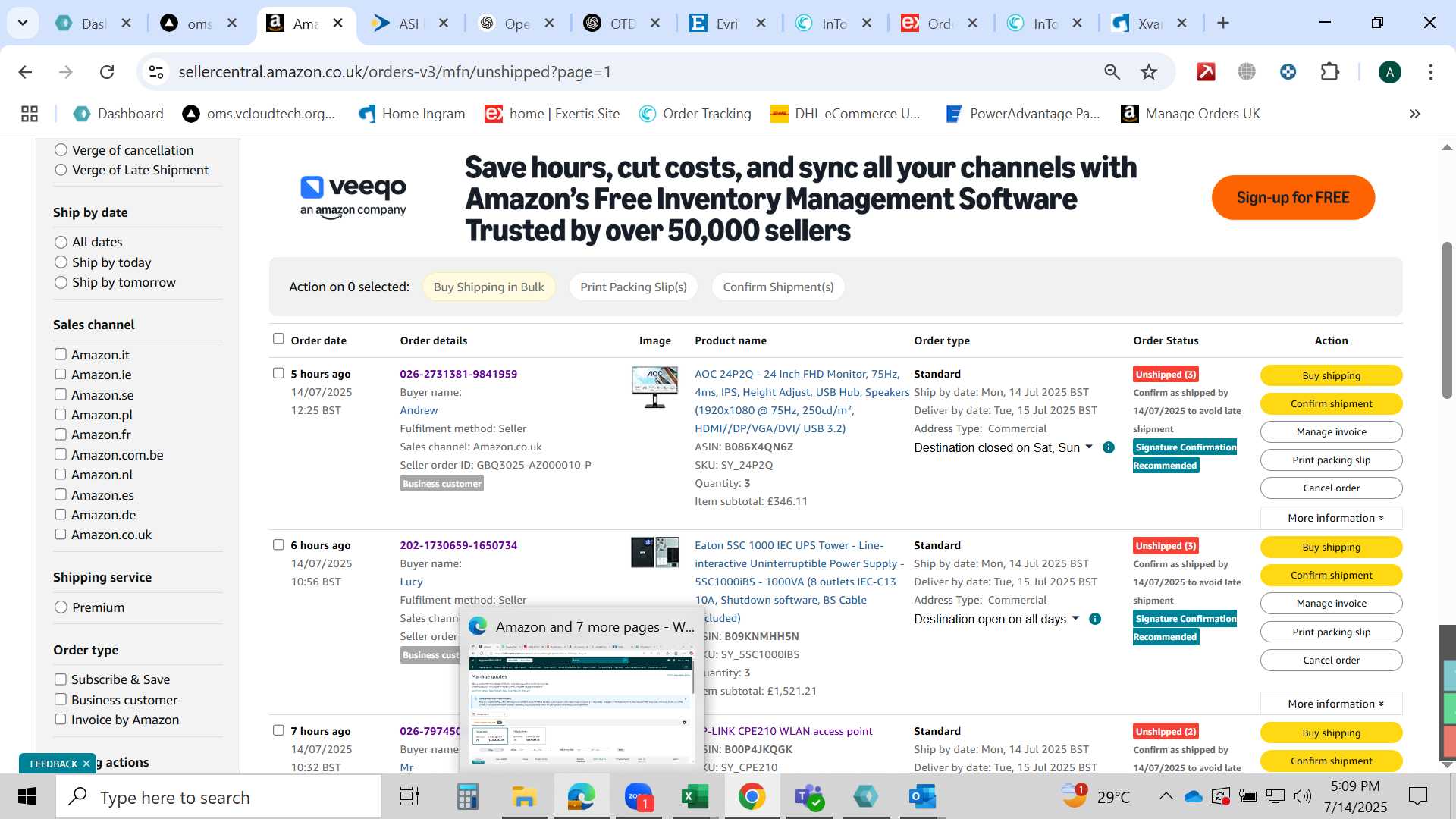Click the Windows search box
Viewport: 1456px width, 819px height.
(220, 797)
